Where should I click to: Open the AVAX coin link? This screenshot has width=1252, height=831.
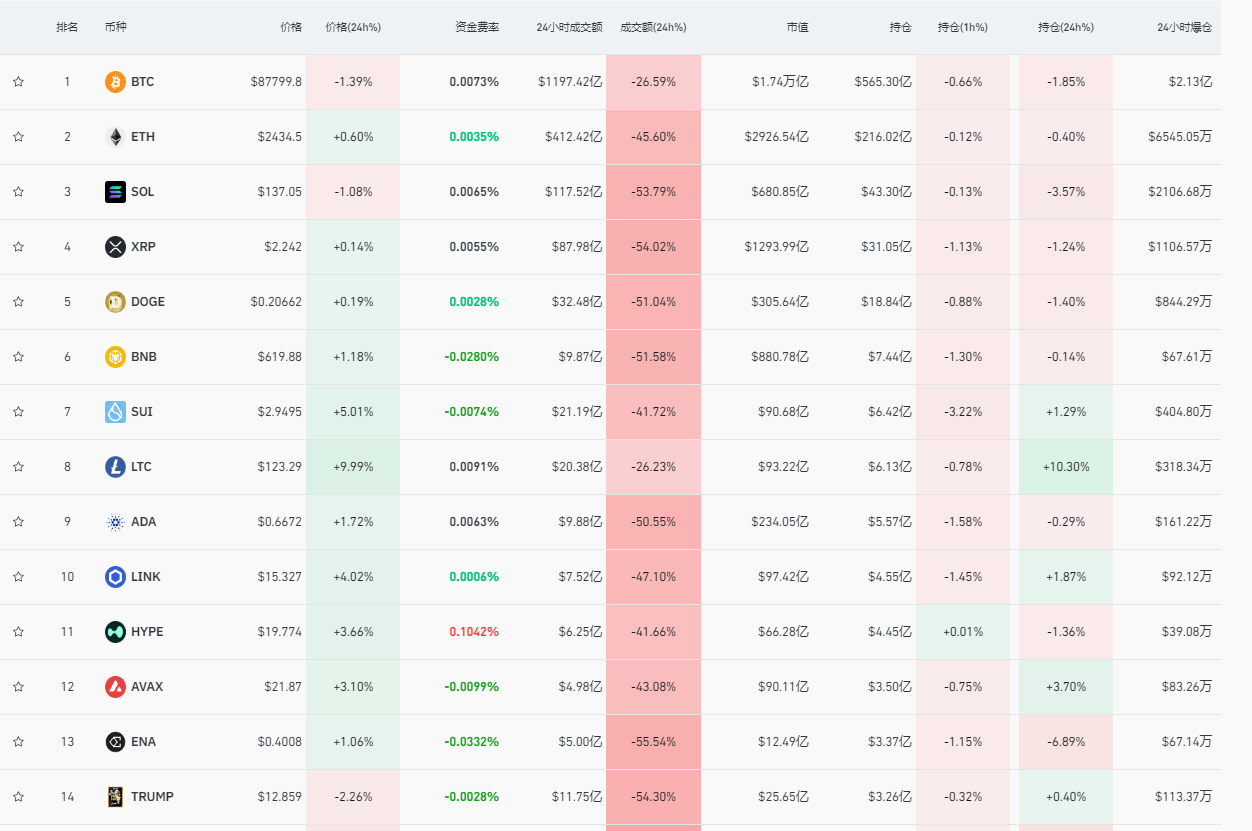click(x=146, y=687)
